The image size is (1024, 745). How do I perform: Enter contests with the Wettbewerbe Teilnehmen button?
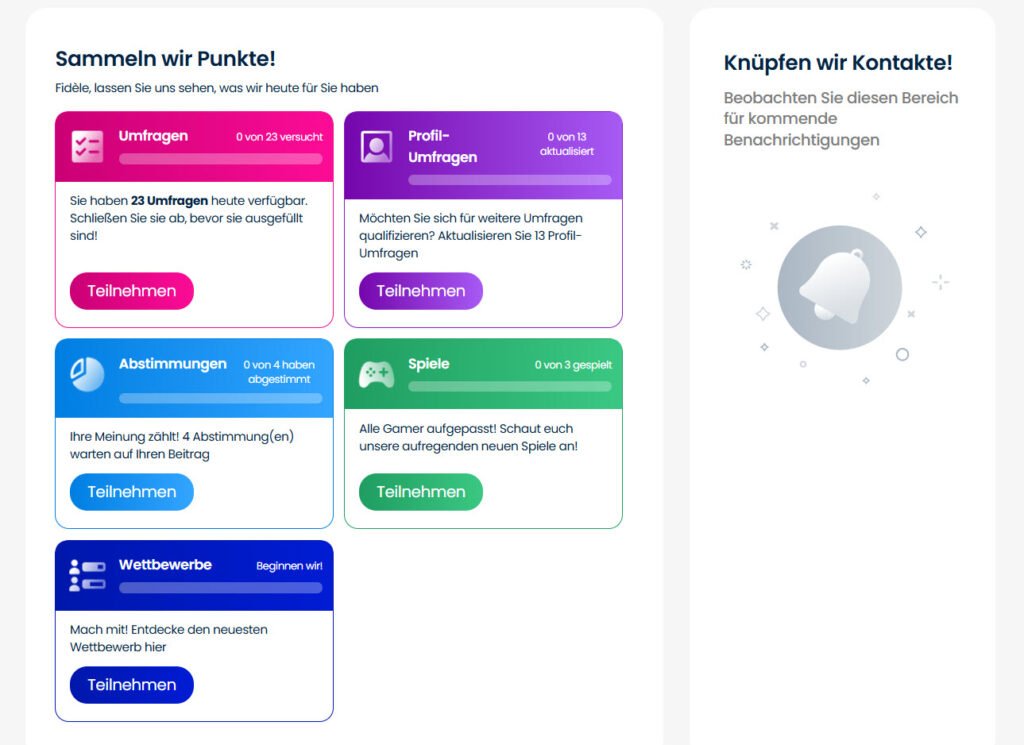point(131,685)
